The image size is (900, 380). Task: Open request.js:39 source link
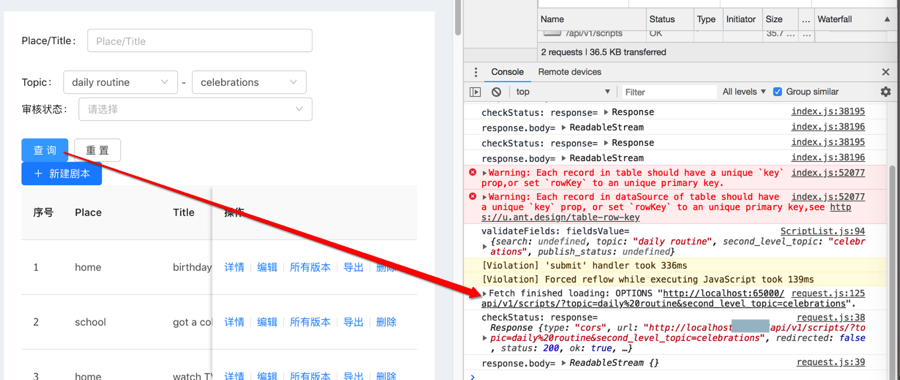[831, 362]
